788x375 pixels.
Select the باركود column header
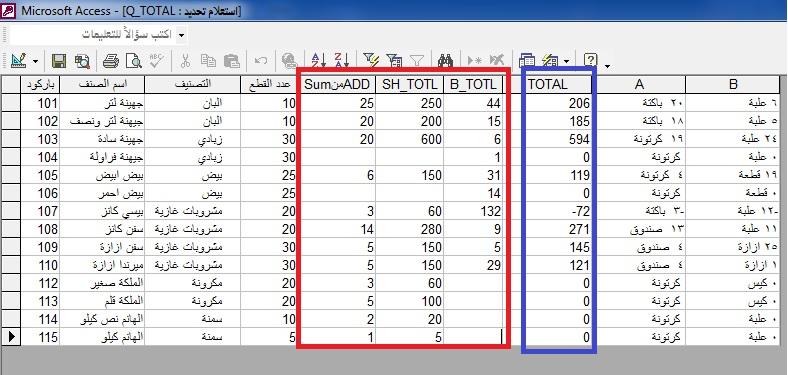pyautogui.click(x=41, y=84)
